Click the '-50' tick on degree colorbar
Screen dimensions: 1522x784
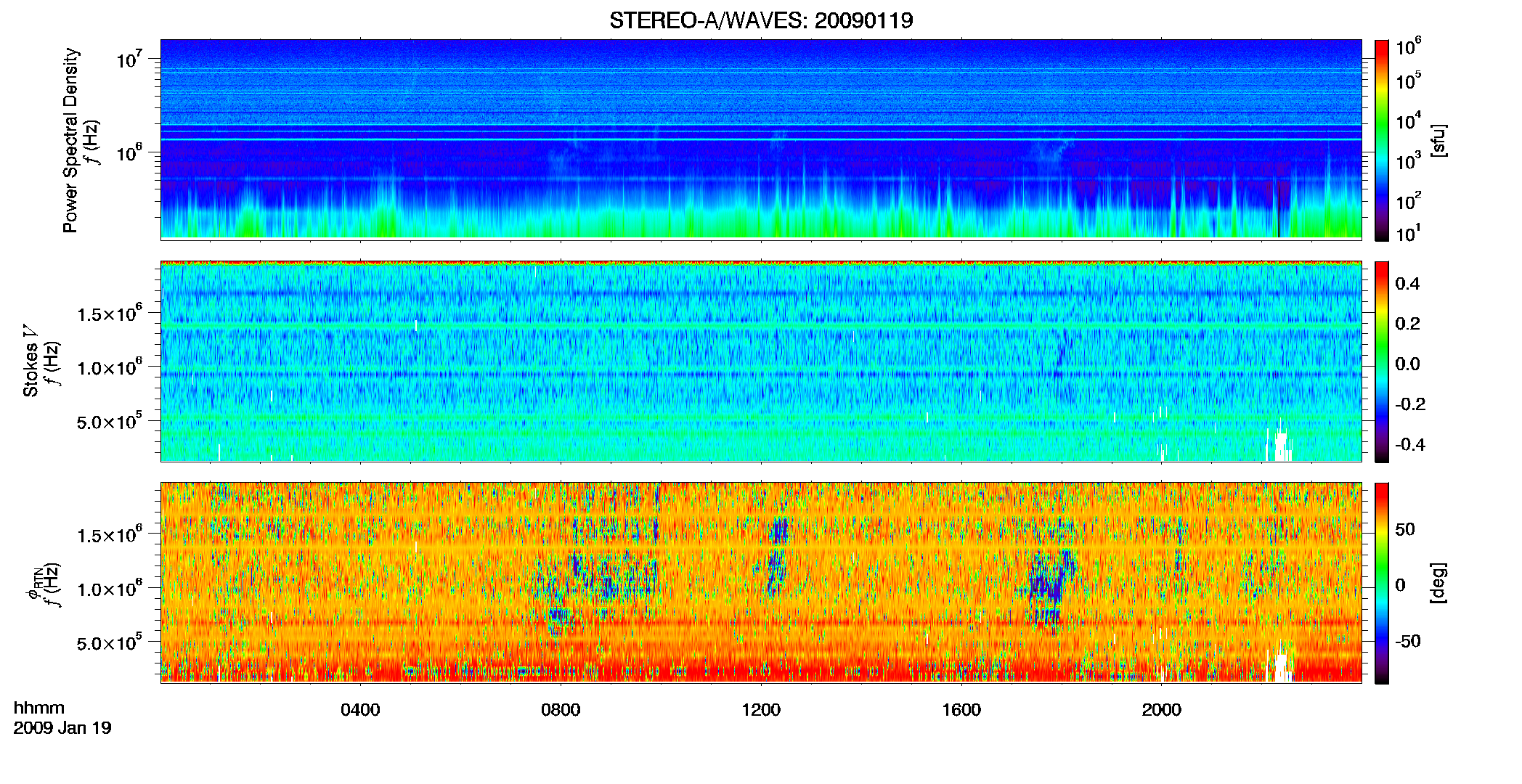pos(1408,641)
